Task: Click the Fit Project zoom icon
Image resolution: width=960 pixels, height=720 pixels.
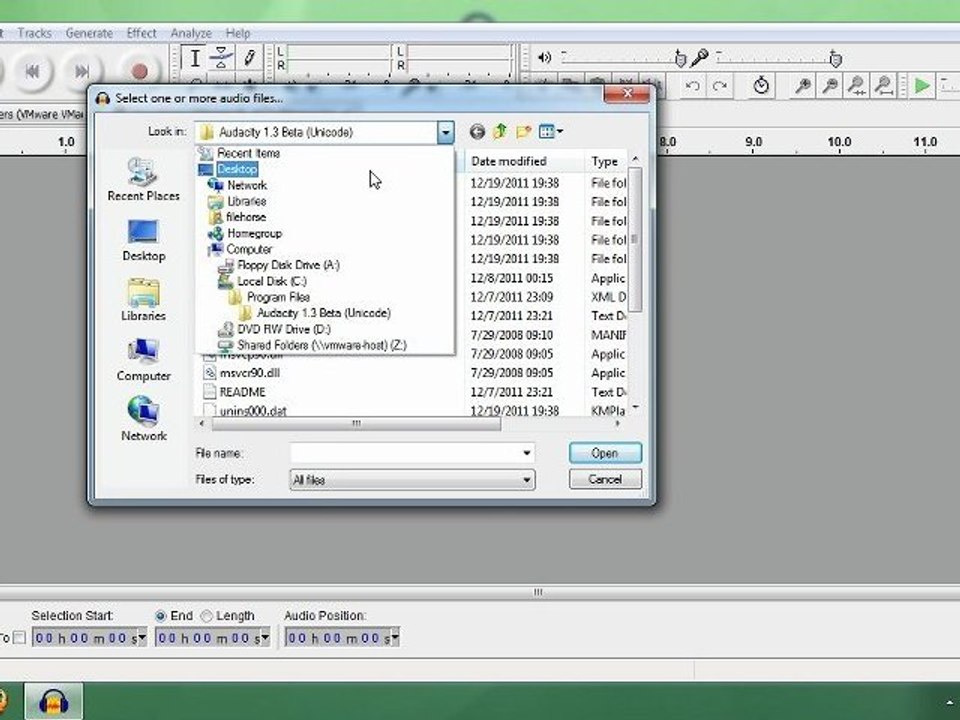Action: pyautogui.click(x=883, y=86)
